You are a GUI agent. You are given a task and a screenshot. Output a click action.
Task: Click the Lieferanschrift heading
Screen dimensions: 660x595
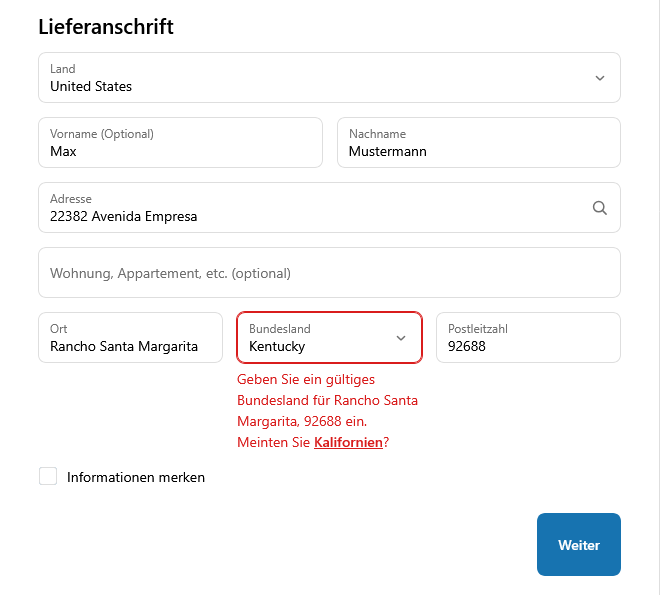point(106,27)
